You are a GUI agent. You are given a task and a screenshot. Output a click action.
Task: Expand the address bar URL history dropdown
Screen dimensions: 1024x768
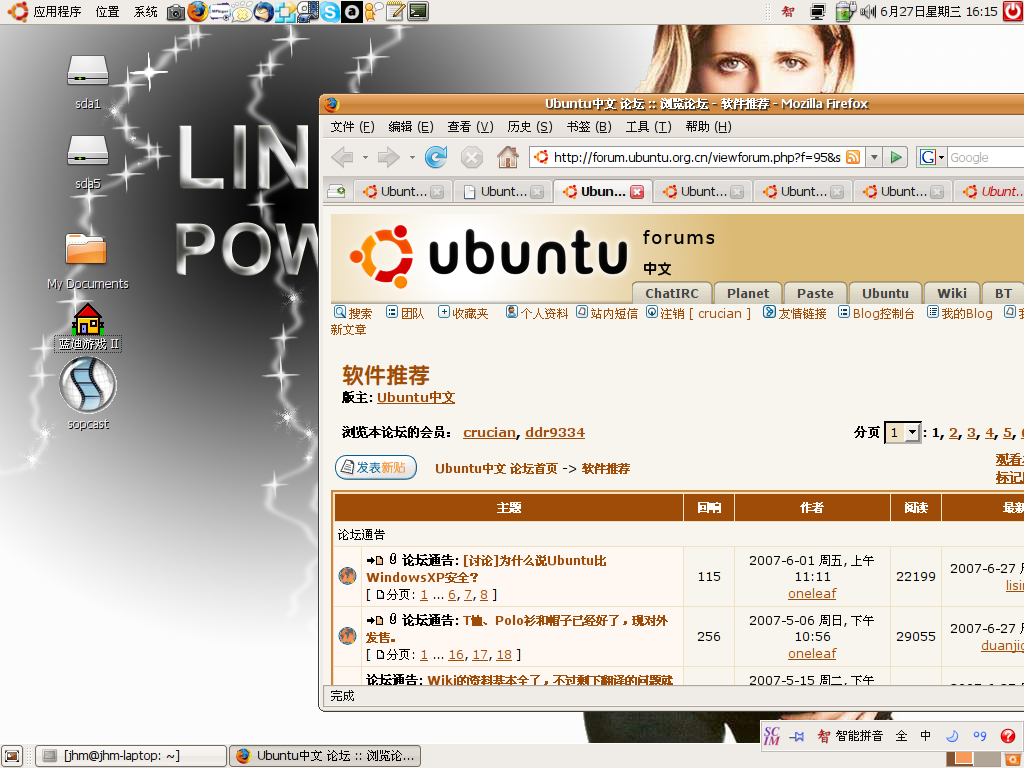click(x=874, y=157)
